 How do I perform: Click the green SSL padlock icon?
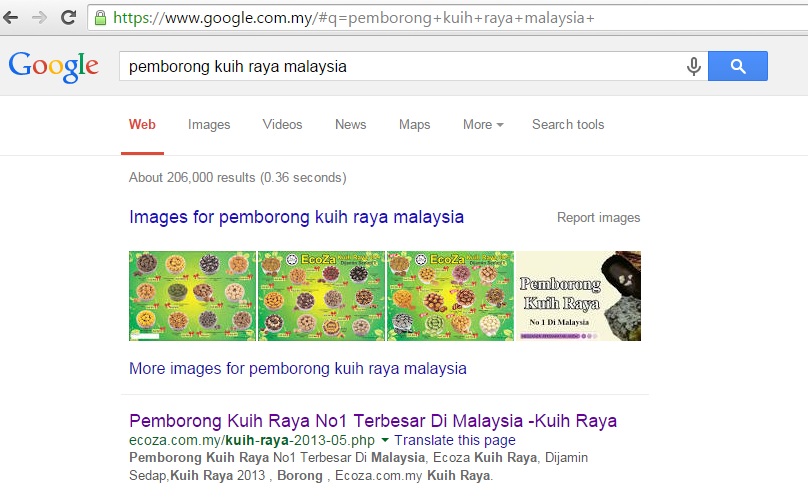pos(100,18)
